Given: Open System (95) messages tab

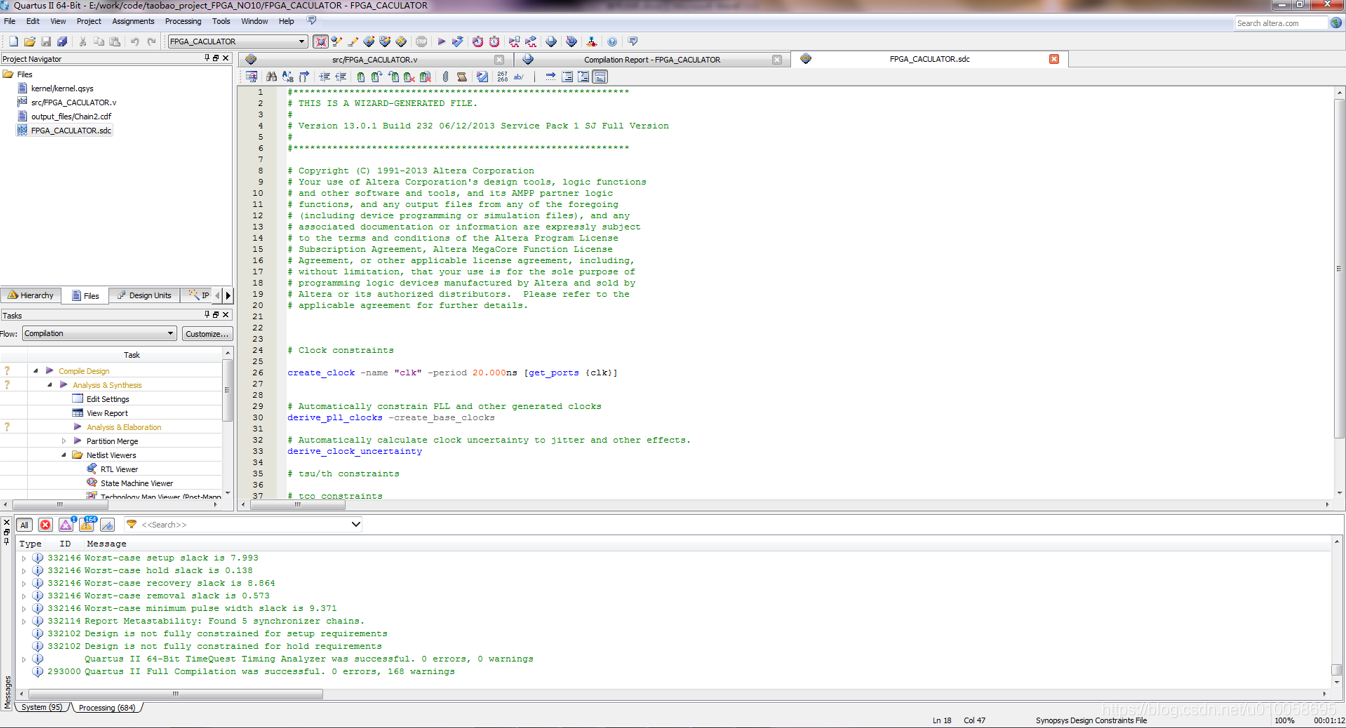Looking at the screenshot, I should 41,708.
